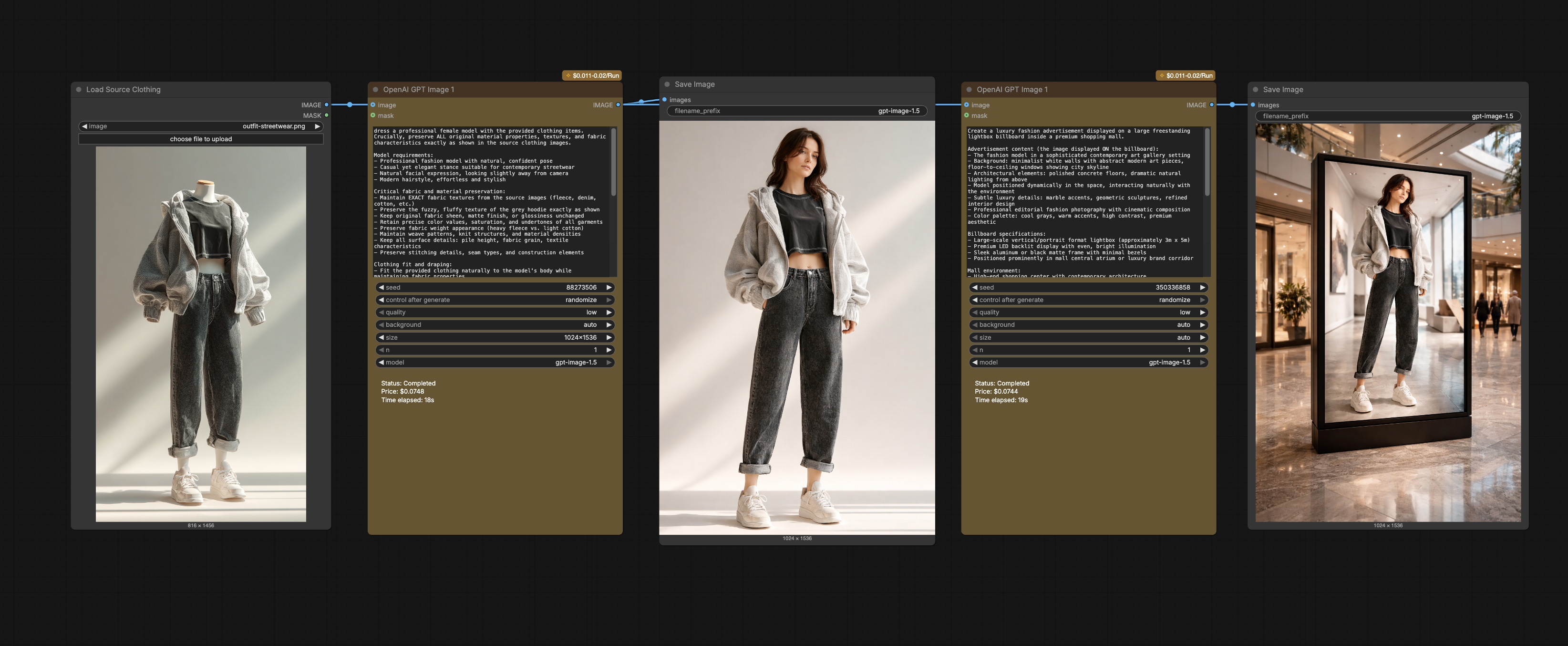Collapse the Load Source Clothing node dot
Viewport: 1568px width, 646px height.
click(79, 90)
